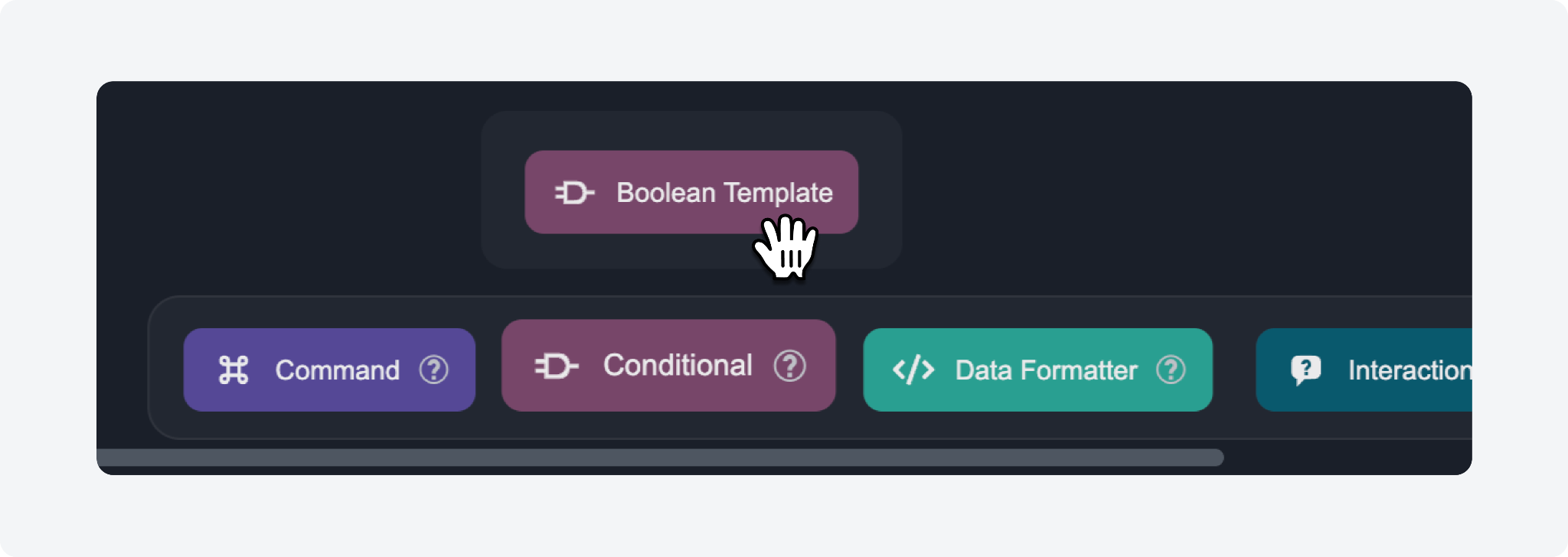Viewport: 1568px width, 557px height.
Task: Show help for Data Formatter
Action: [1171, 370]
